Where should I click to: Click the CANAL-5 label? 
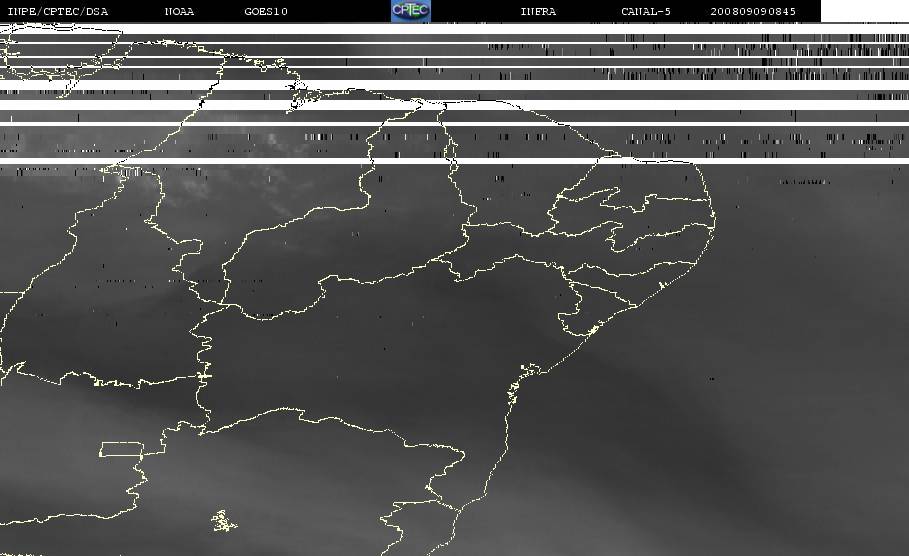point(646,12)
